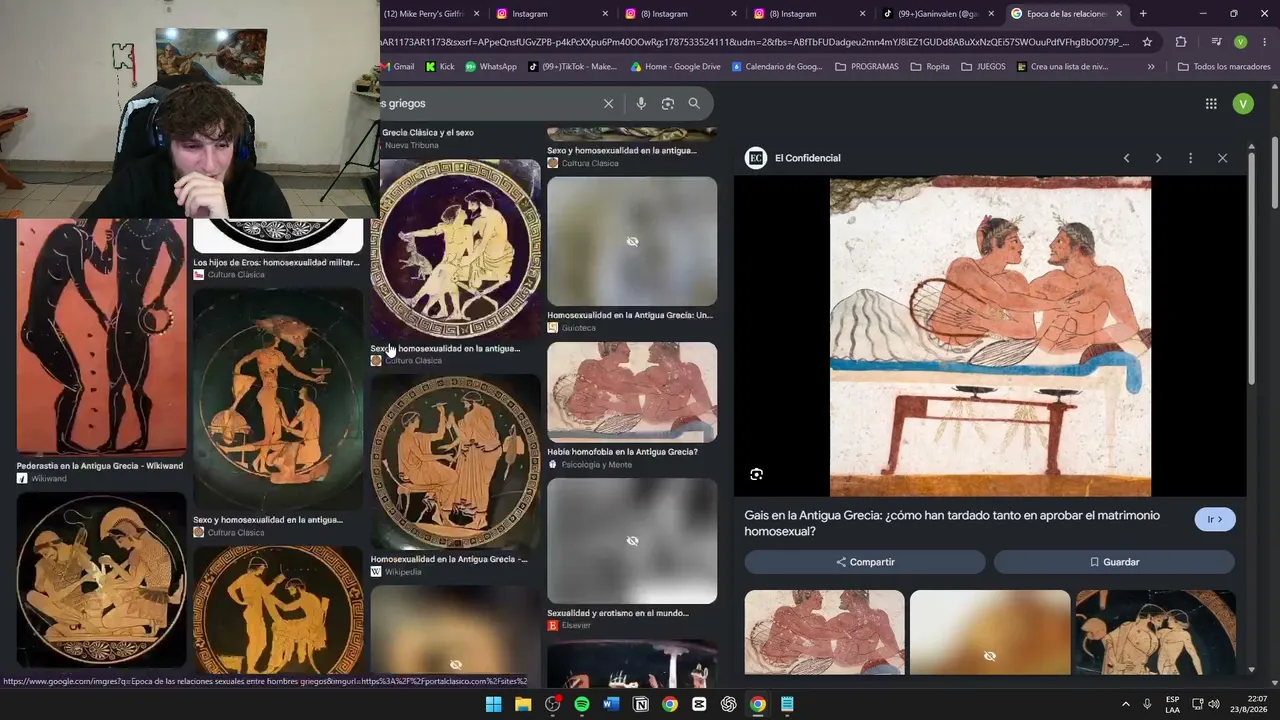
Task: Click the browser address bar URL
Action: 755,42
